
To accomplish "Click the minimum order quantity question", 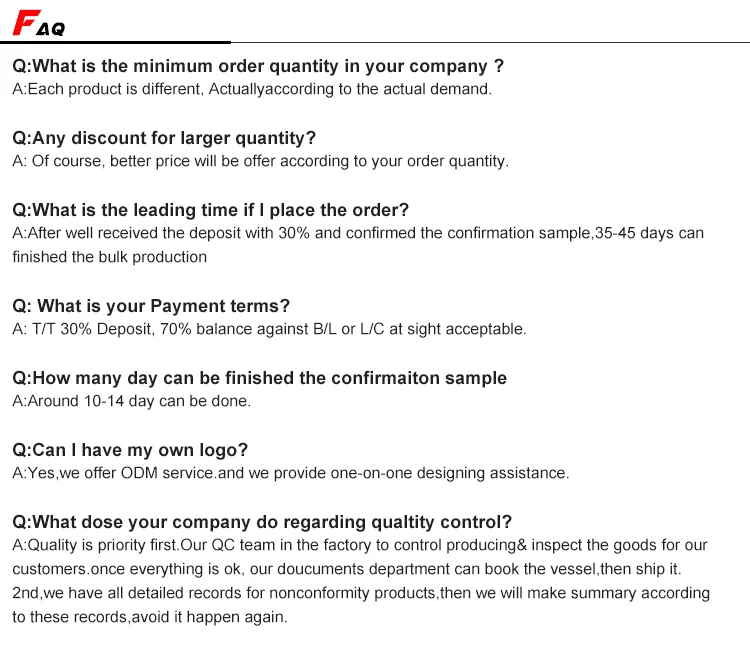I will point(258,66).
